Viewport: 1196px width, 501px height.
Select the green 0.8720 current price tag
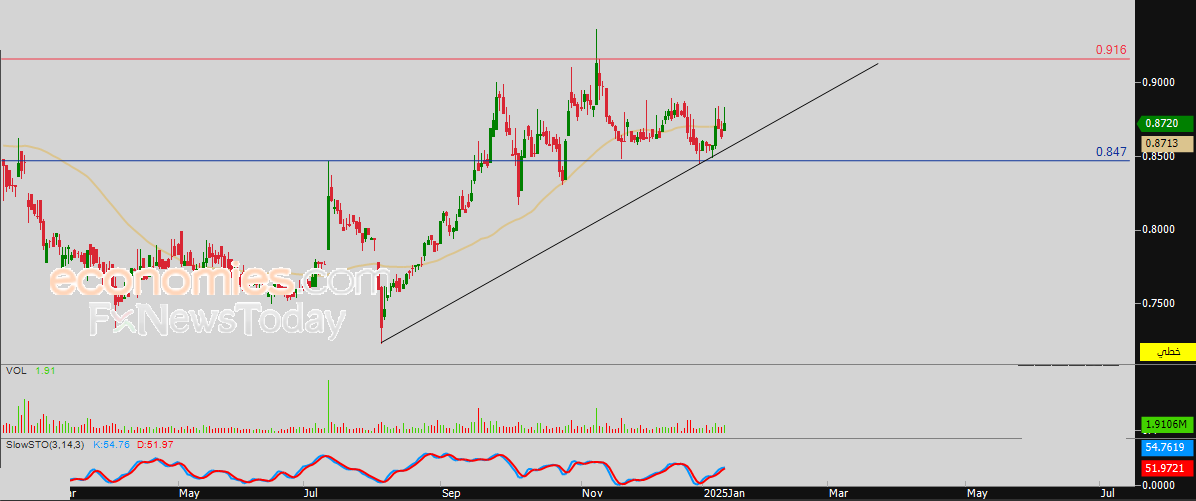(1164, 124)
